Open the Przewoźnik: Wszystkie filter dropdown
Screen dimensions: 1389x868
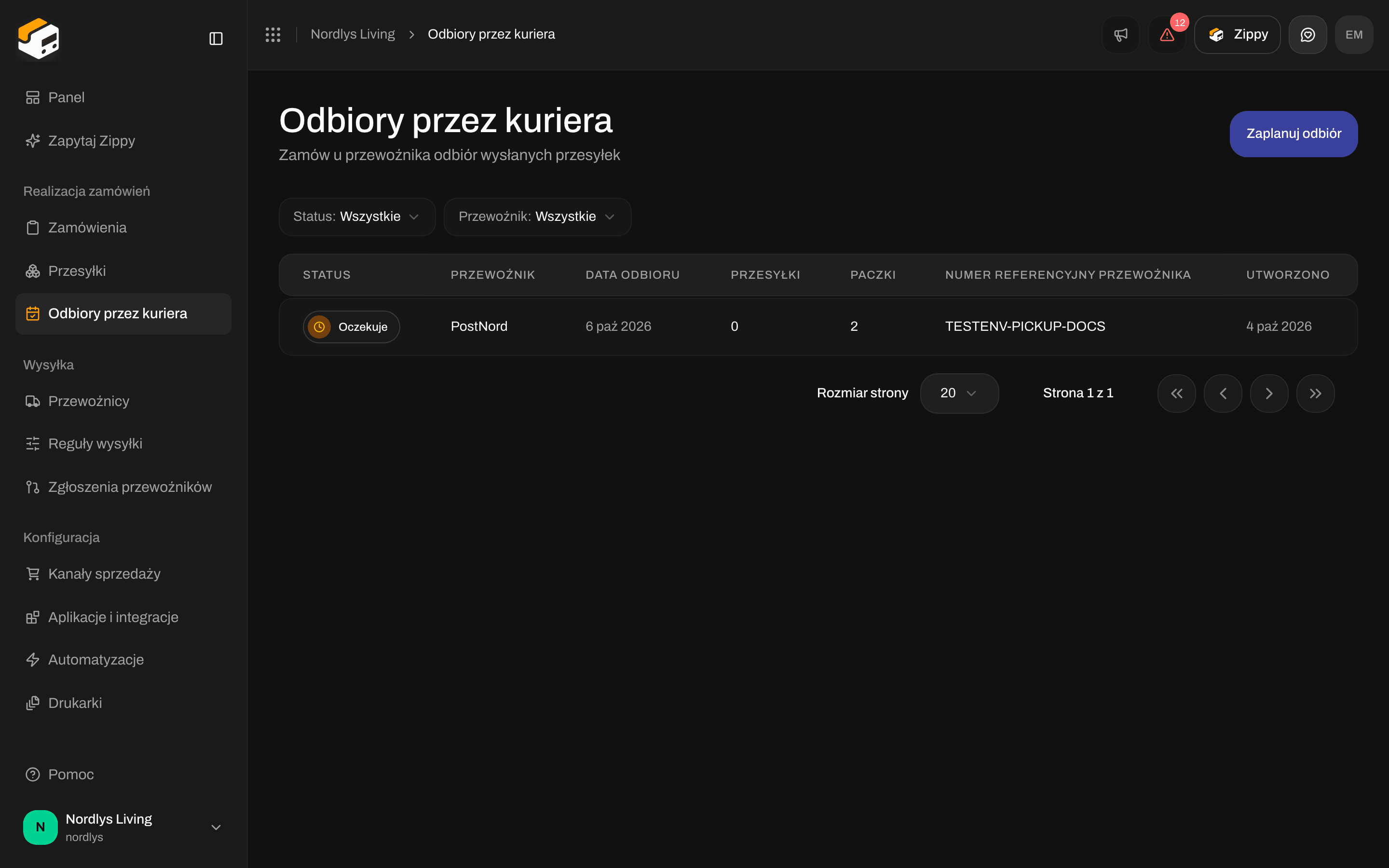pyautogui.click(x=537, y=217)
